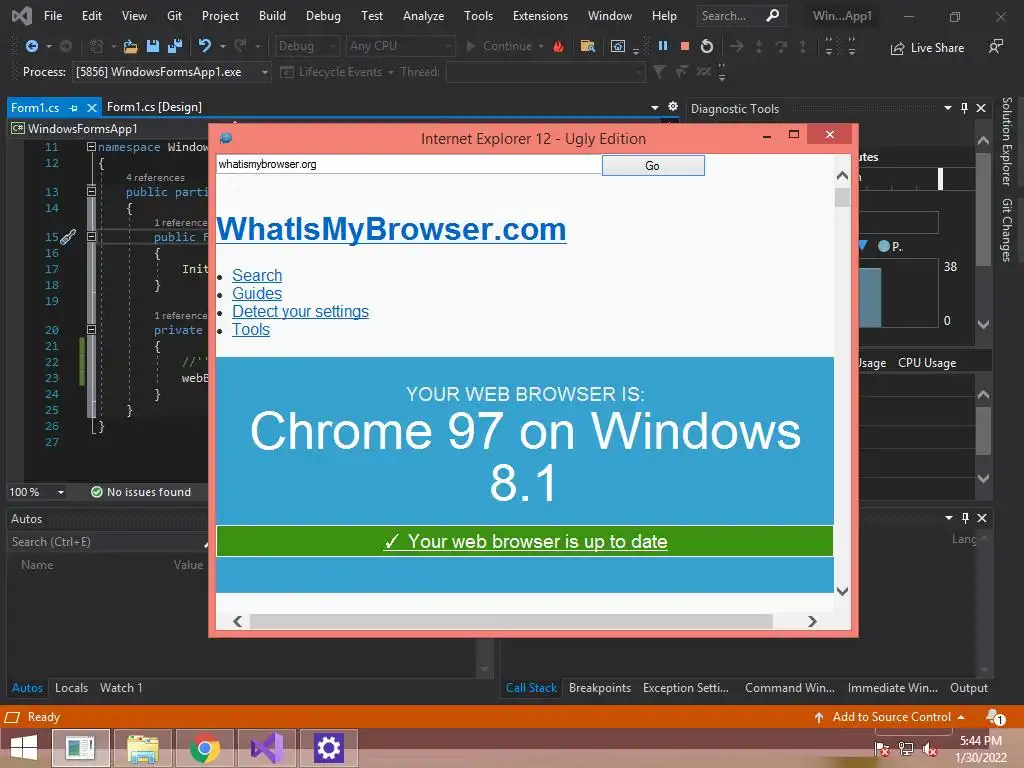
Task: Click the Guides link
Action: coord(257,293)
